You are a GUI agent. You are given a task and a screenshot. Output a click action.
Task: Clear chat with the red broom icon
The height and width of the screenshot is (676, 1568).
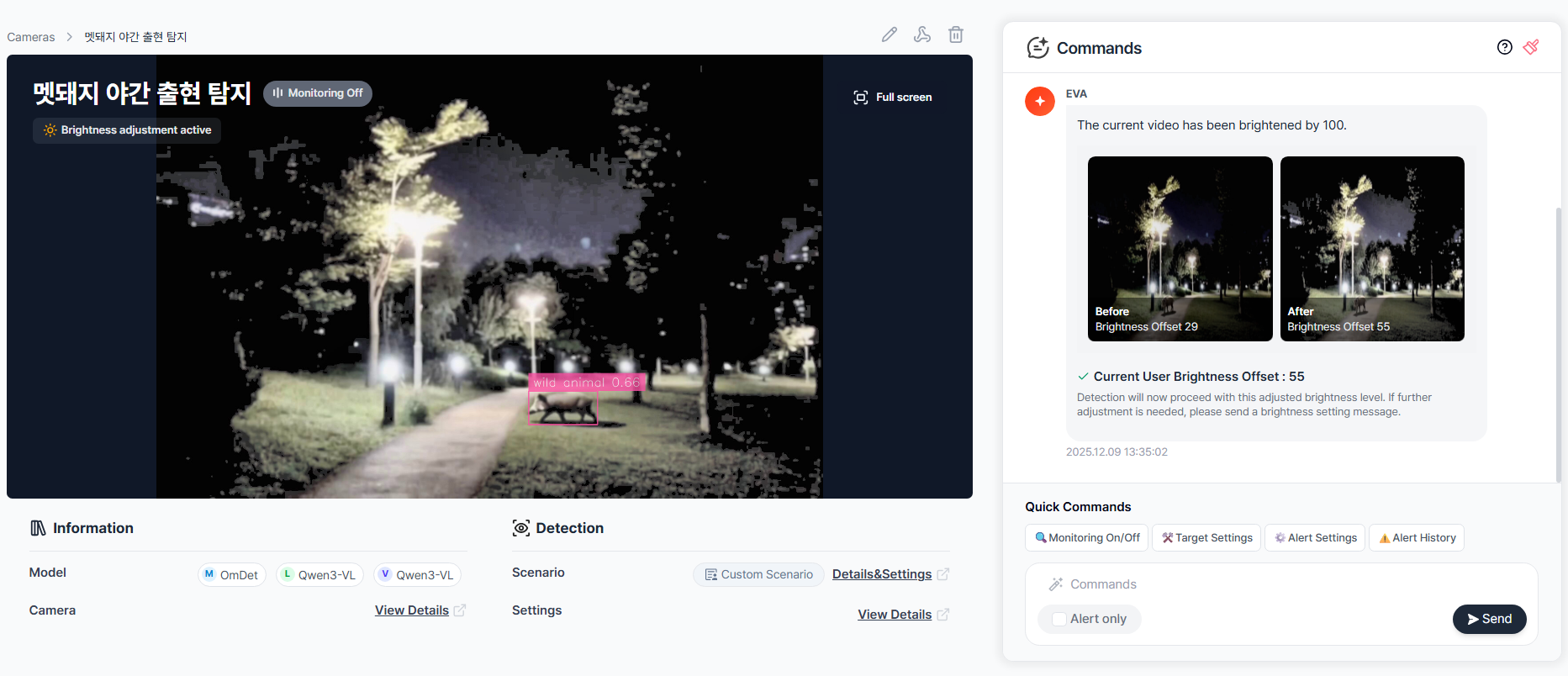(x=1531, y=47)
